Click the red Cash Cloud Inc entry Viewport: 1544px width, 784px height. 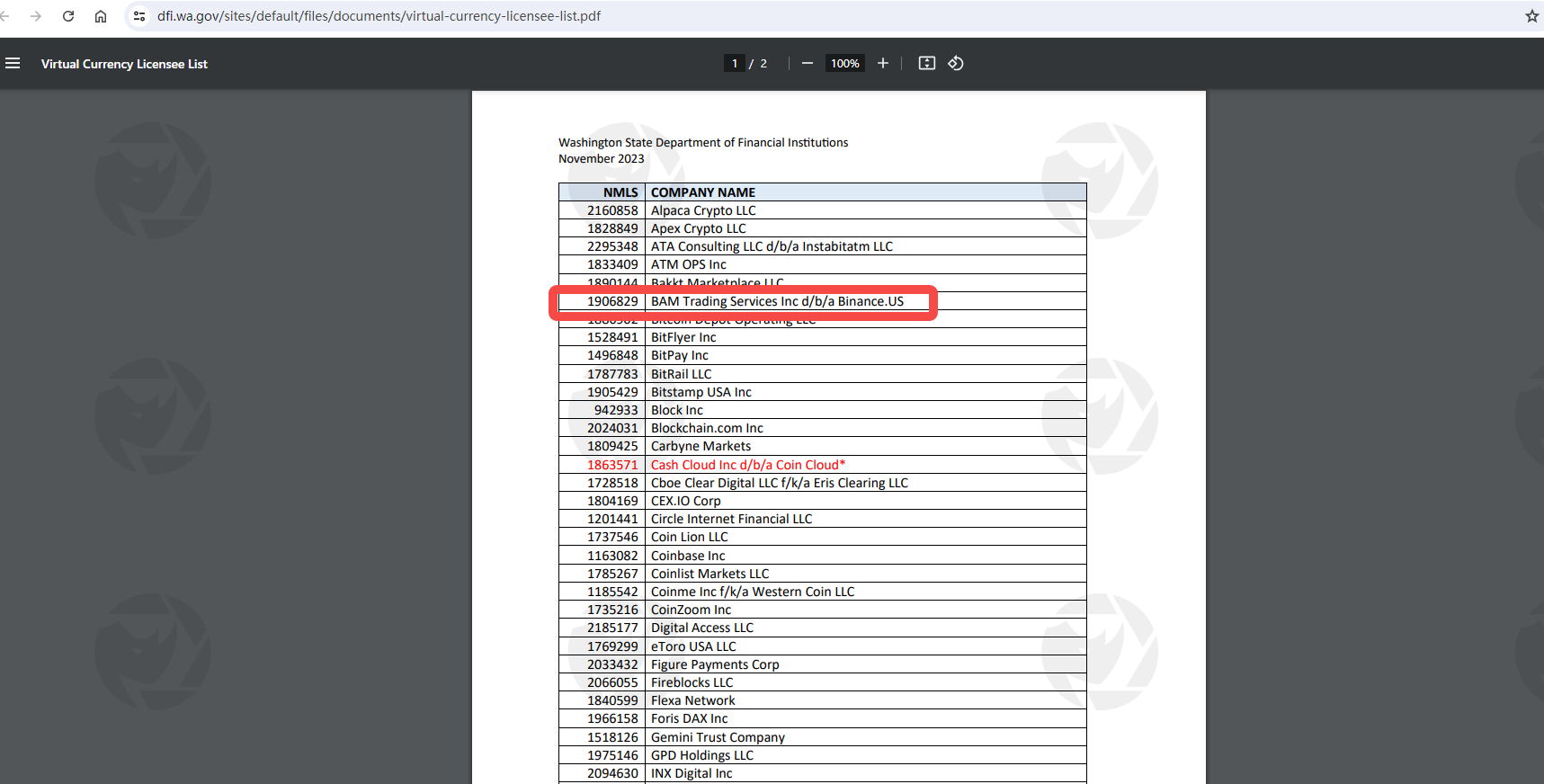pos(747,465)
